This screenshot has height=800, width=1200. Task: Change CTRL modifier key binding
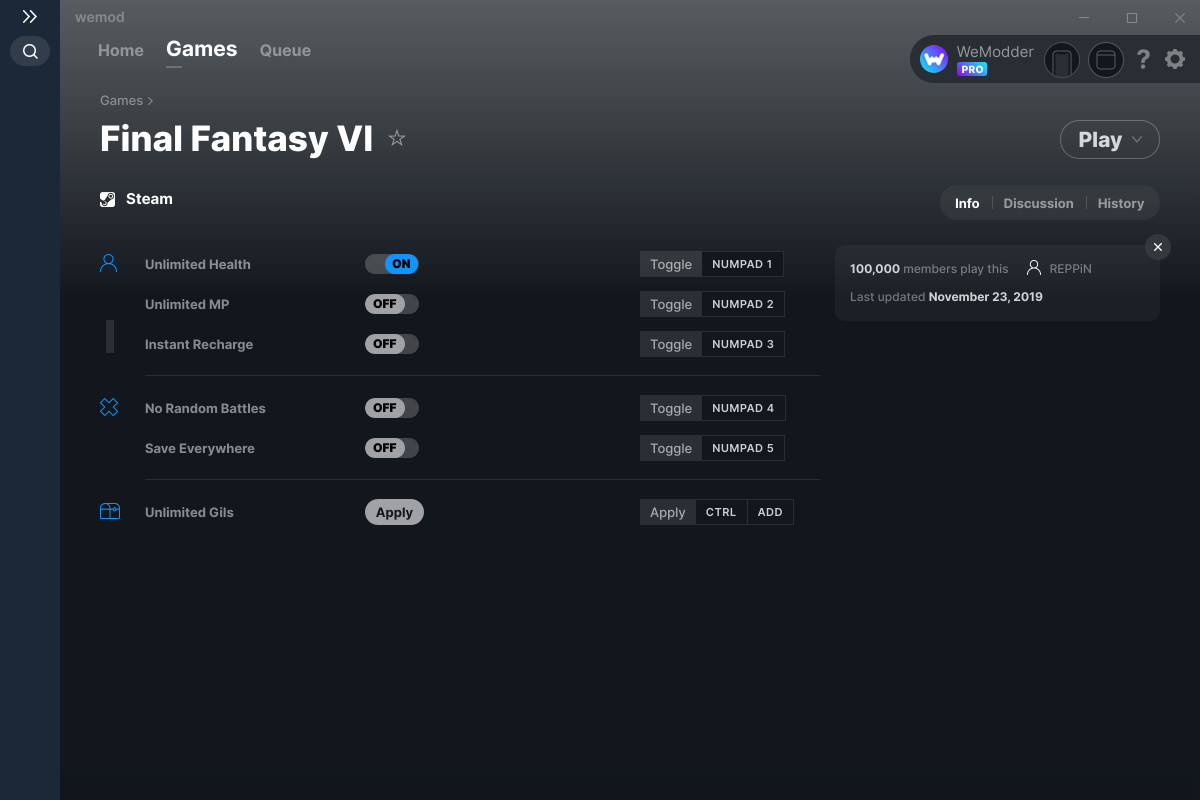pyautogui.click(x=721, y=512)
